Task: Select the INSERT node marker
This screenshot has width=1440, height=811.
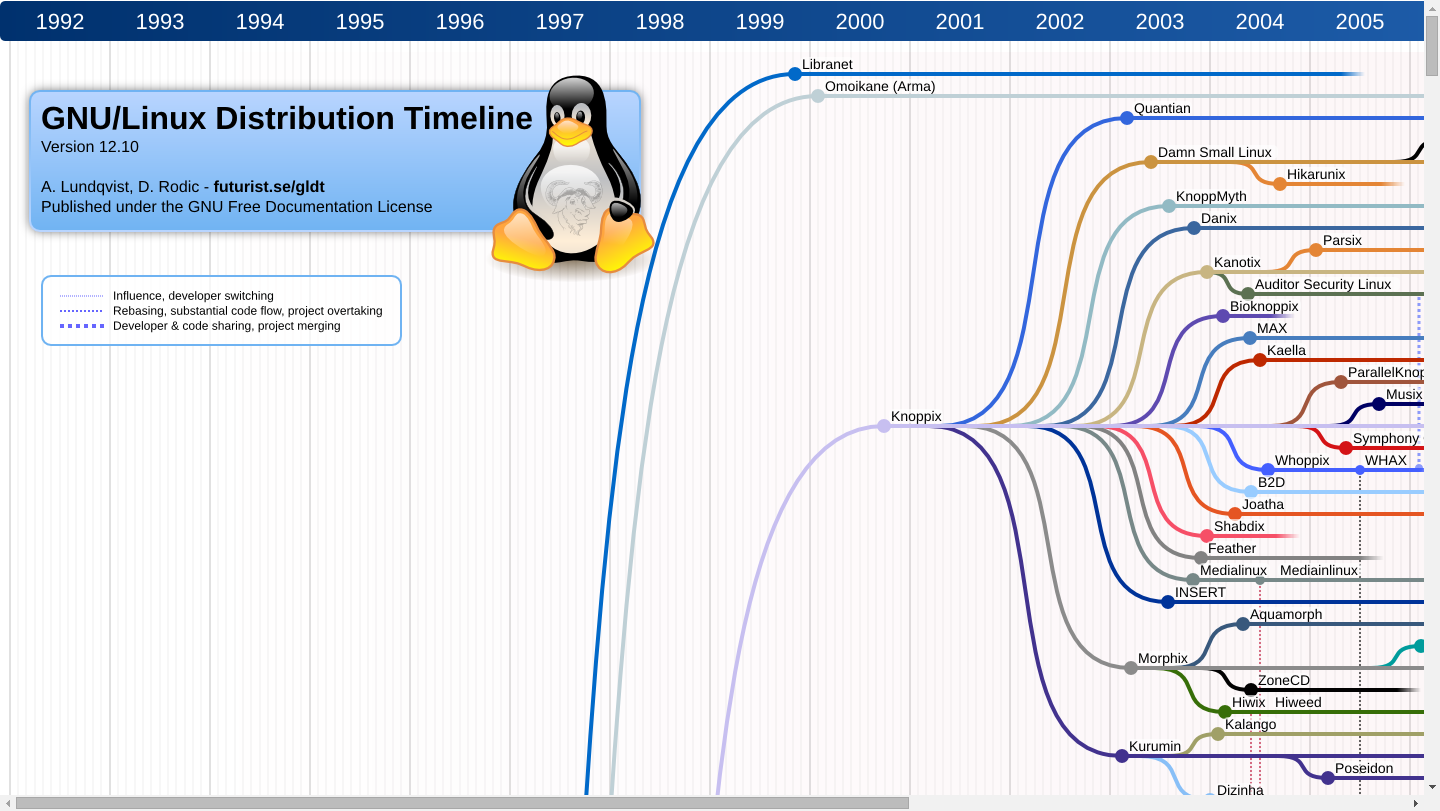Action: [1168, 602]
